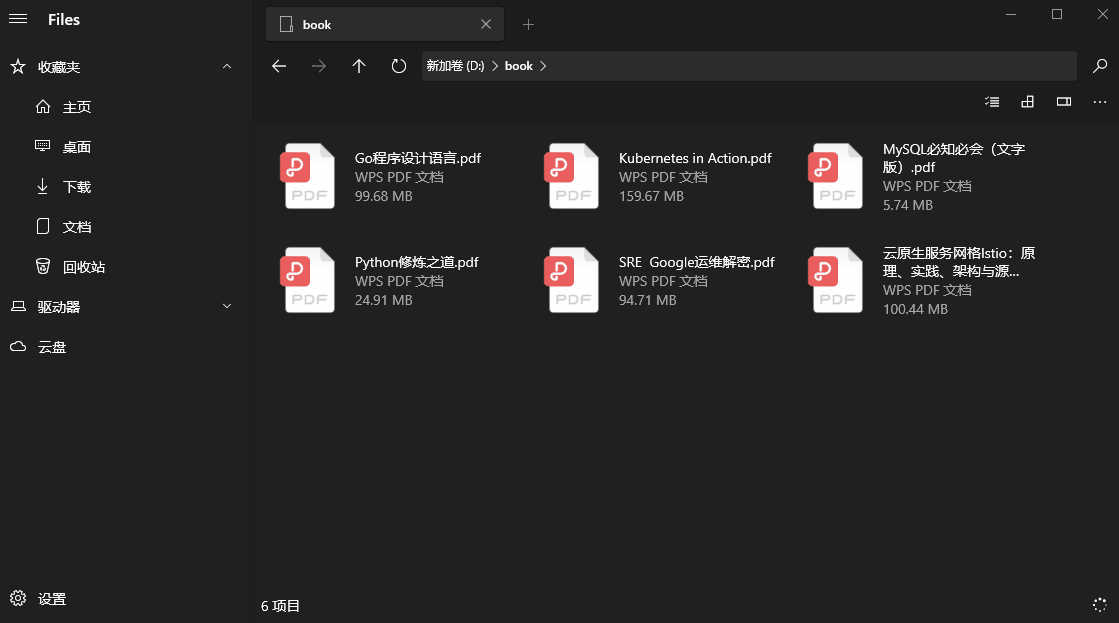This screenshot has width=1119, height=623.
Task: Click the 设置 gear icon
Action: pos(18,598)
